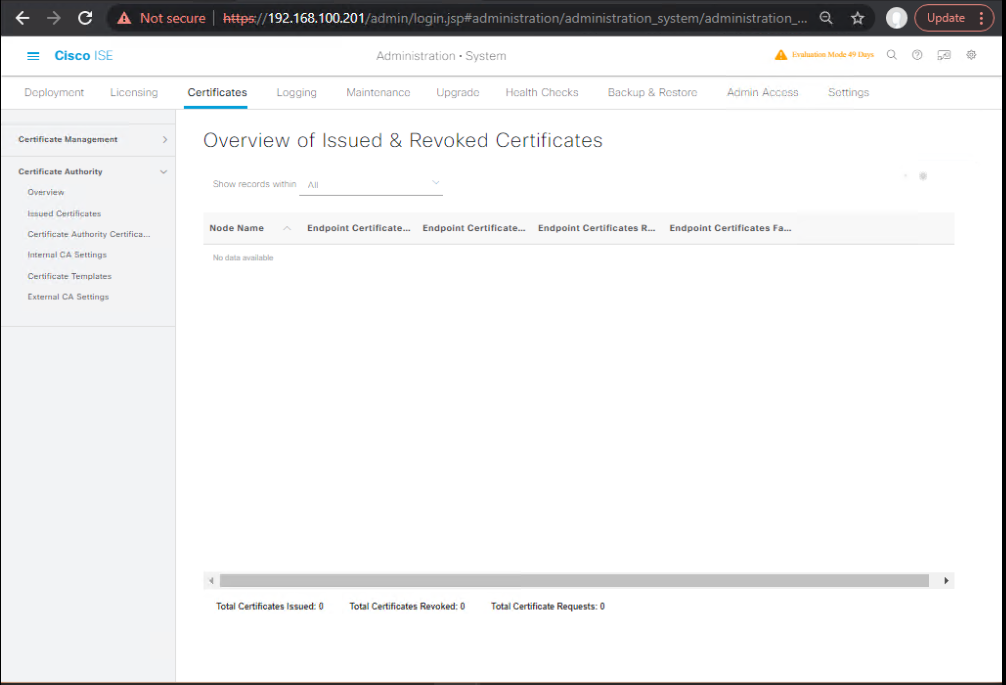Image resolution: width=1006 pixels, height=685 pixels.
Task: Open Certificate Templates in sidebar
Action: tap(69, 276)
